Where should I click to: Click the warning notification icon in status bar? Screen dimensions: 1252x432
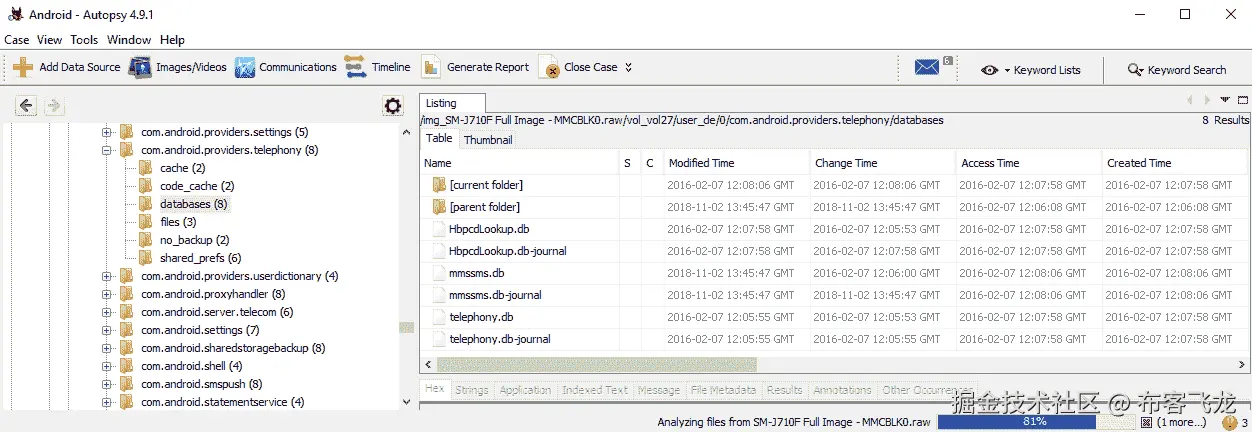[x=1229, y=422]
